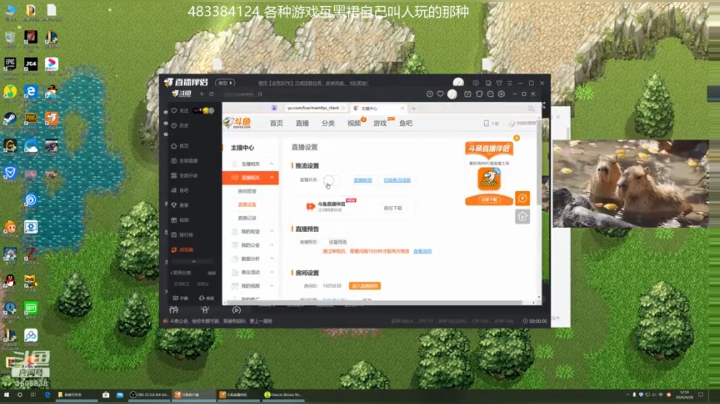Click the download button in 斗鱼直播伴侣 ad
The image size is (720, 404).
pyautogui.click(x=489, y=200)
